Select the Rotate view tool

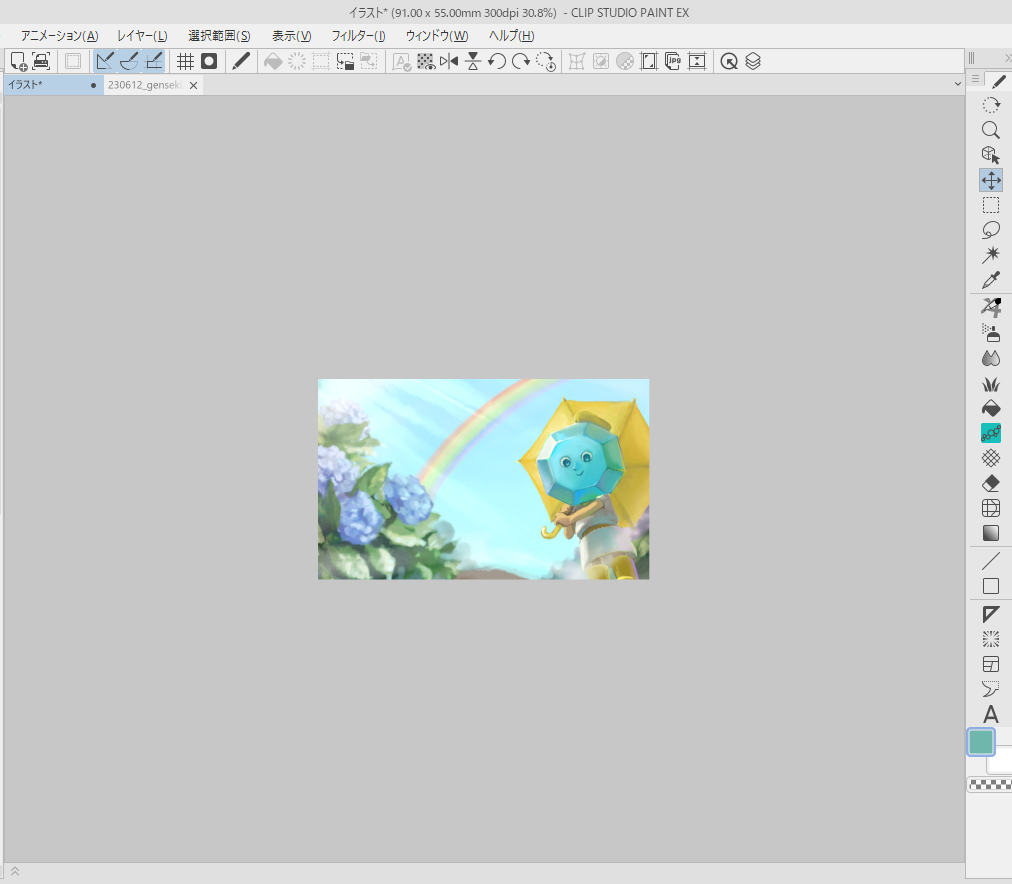(991, 105)
